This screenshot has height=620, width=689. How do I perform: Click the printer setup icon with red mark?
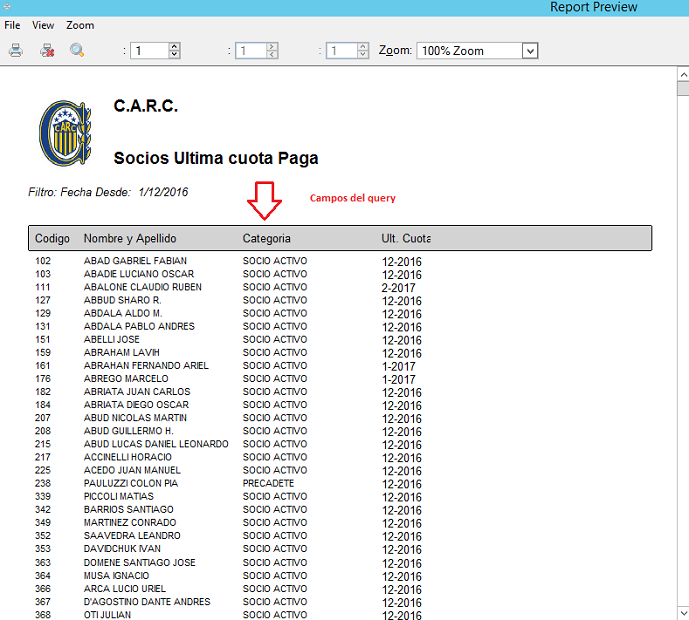[46, 50]
